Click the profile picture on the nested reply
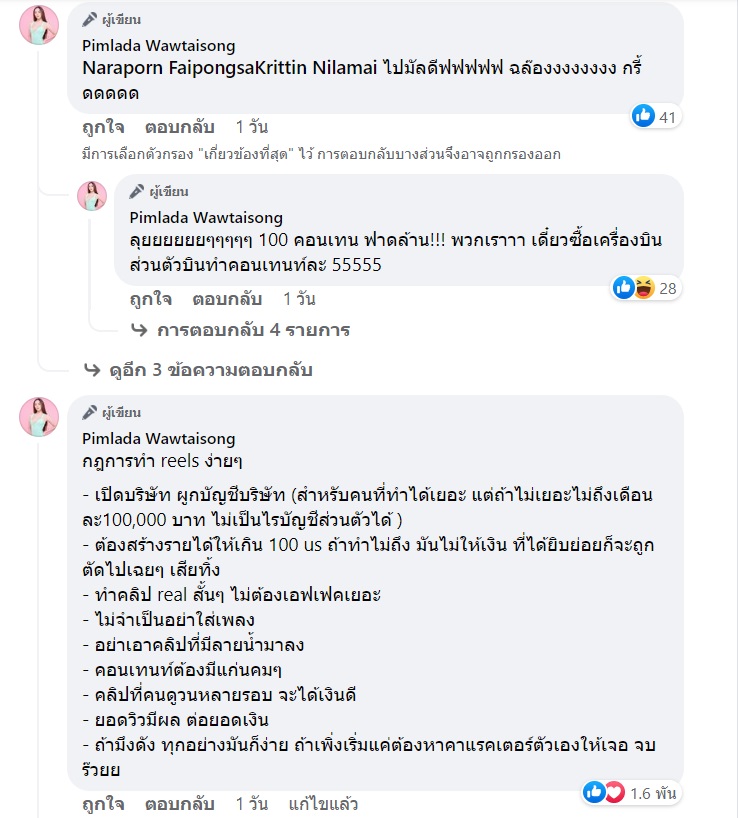This screenshot has height=818, width=738. tap(91, 198)
